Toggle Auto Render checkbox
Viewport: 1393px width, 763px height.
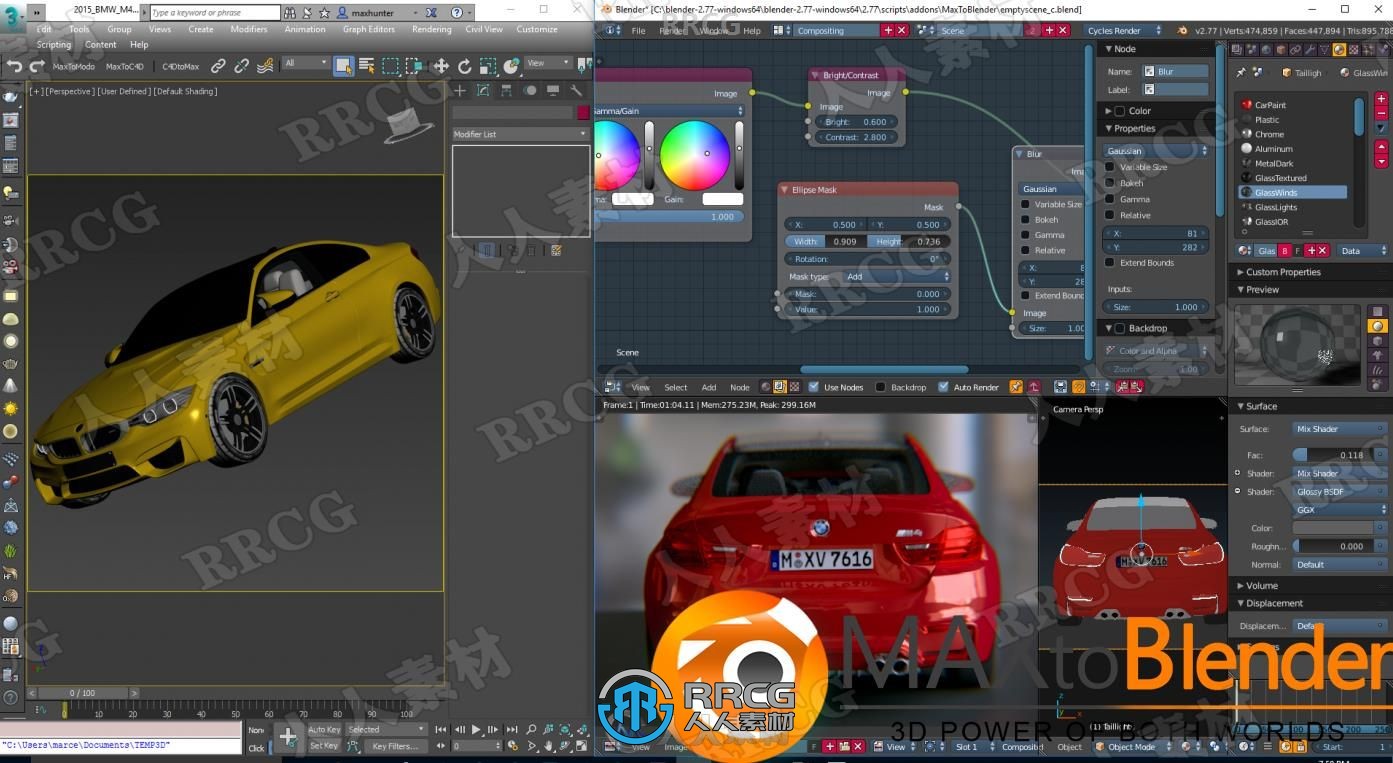(943, 387)
